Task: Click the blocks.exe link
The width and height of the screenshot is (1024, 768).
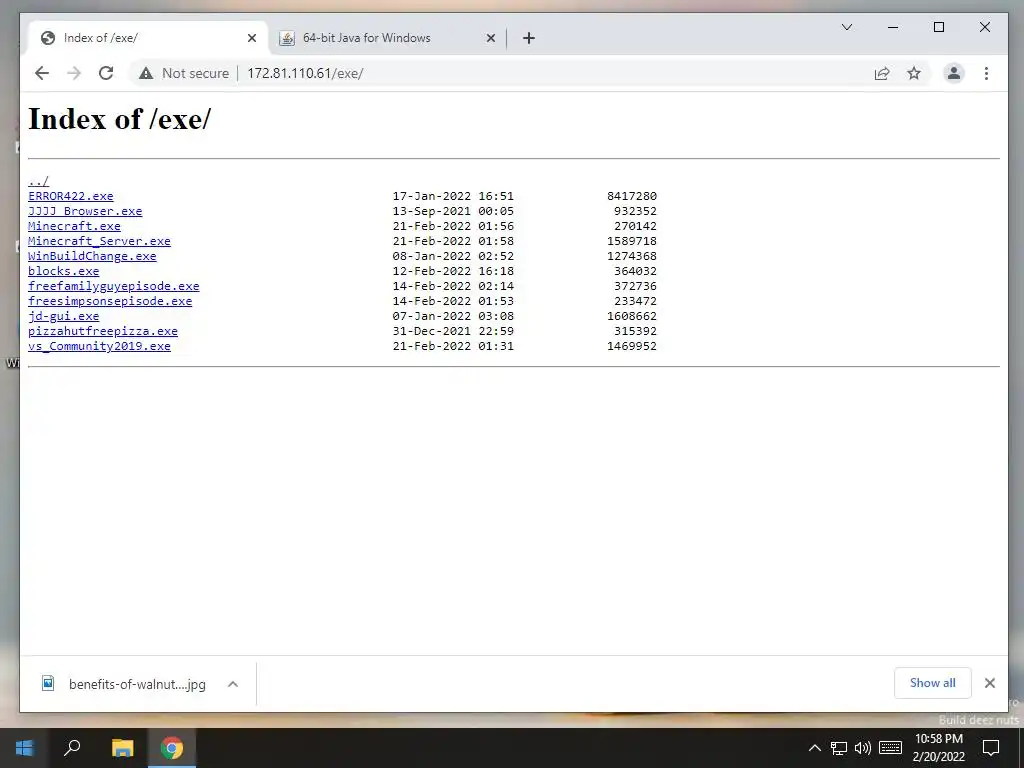Action: 63,271
